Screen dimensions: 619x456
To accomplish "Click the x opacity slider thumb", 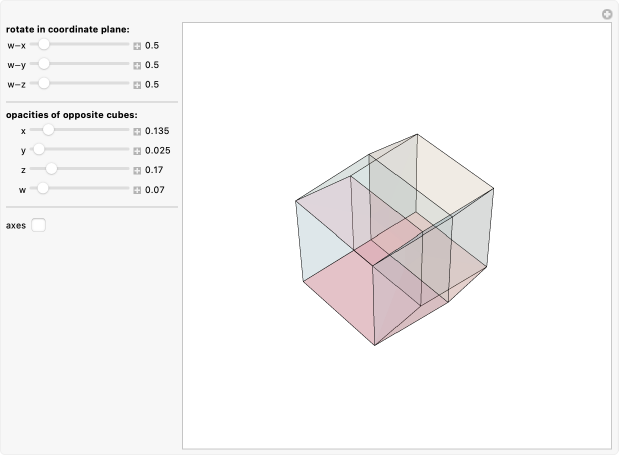I will pyautogui.click(x=47, y=130).
